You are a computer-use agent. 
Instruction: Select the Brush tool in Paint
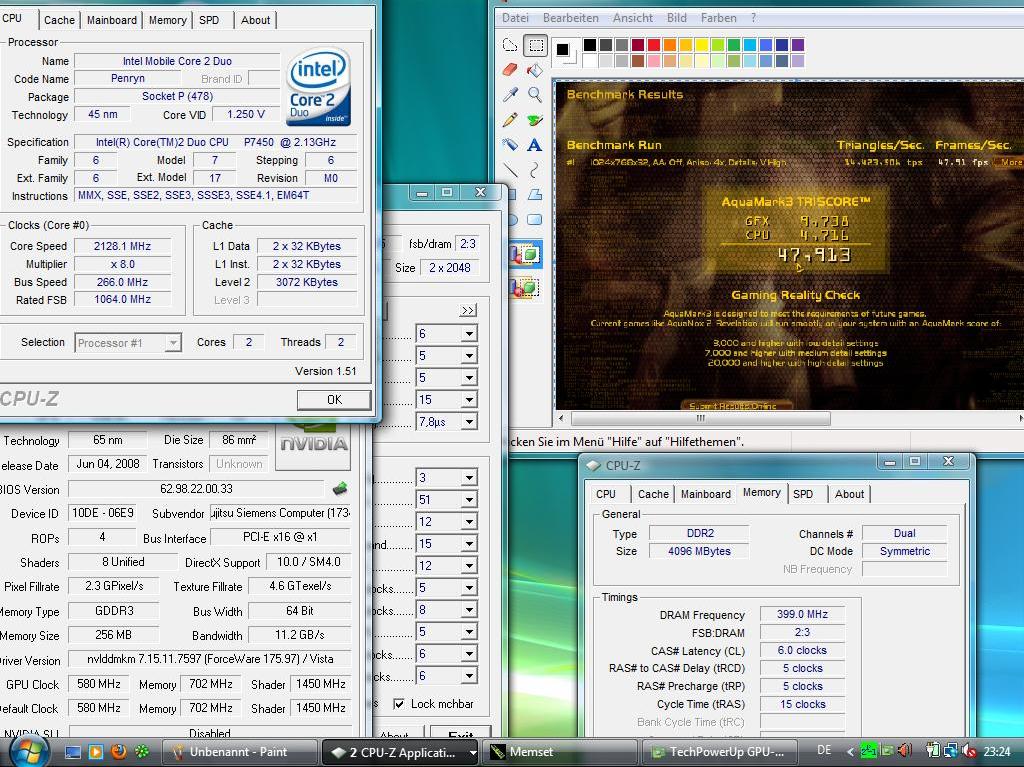pos(536,120)
